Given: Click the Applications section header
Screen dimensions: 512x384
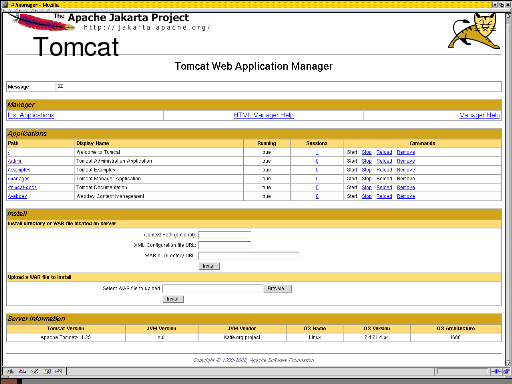Looking at the screenshot, I should [x=254, y=134].
